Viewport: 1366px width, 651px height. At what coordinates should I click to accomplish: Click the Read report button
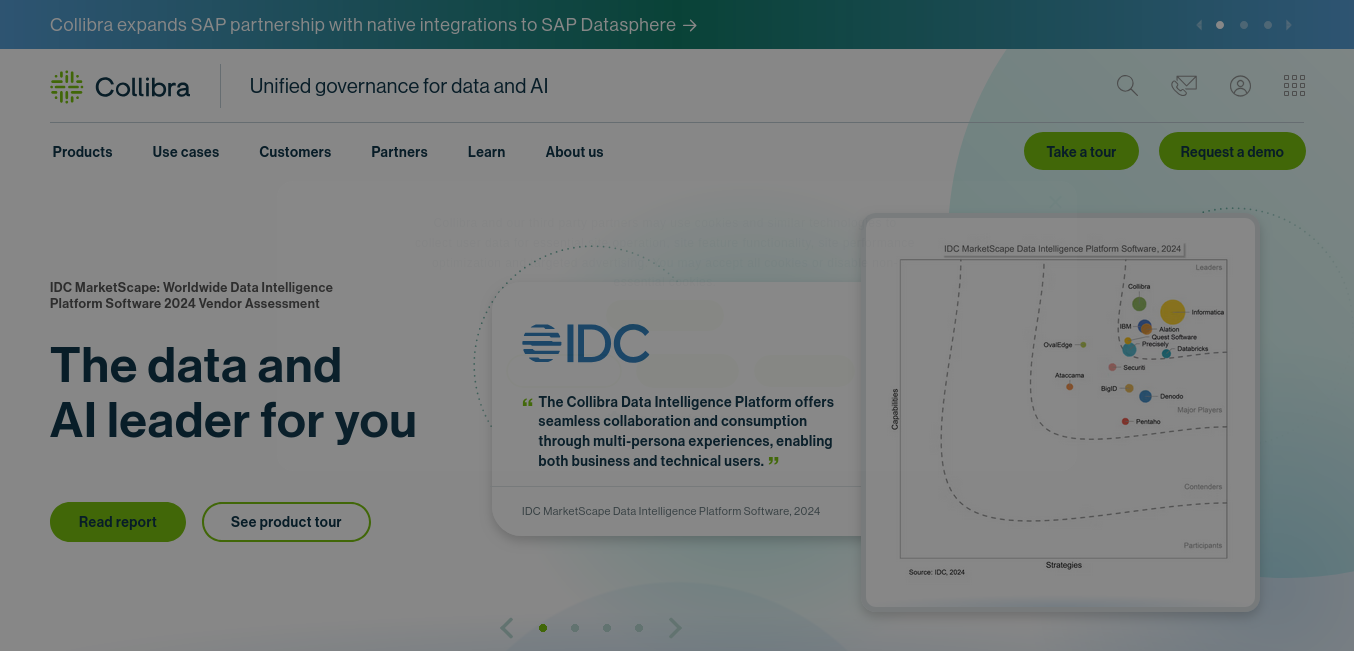click(x=118, y=522)
